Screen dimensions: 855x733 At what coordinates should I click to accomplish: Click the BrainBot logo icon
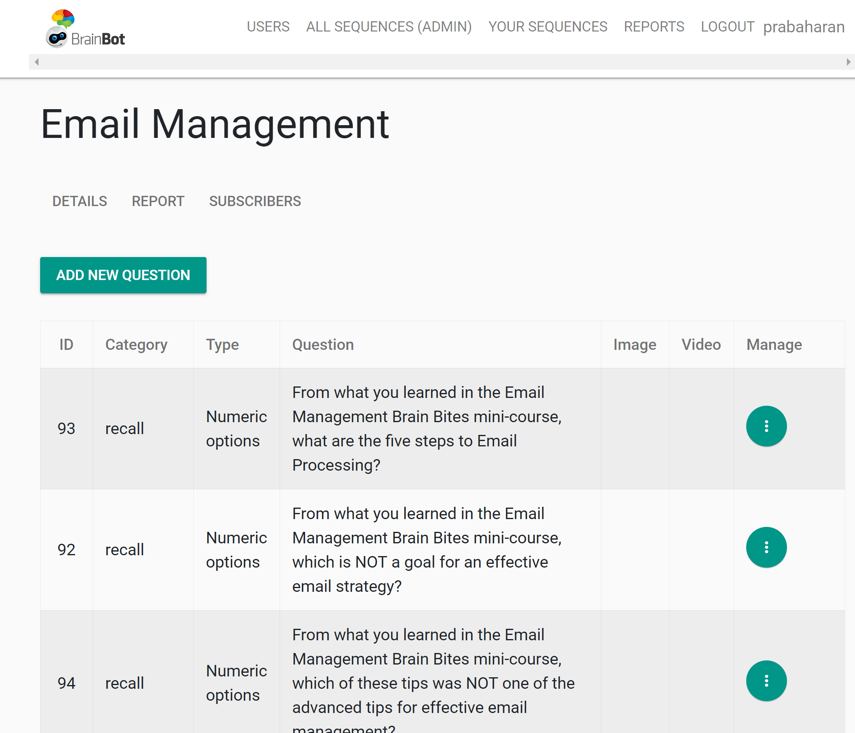point(61,28)
